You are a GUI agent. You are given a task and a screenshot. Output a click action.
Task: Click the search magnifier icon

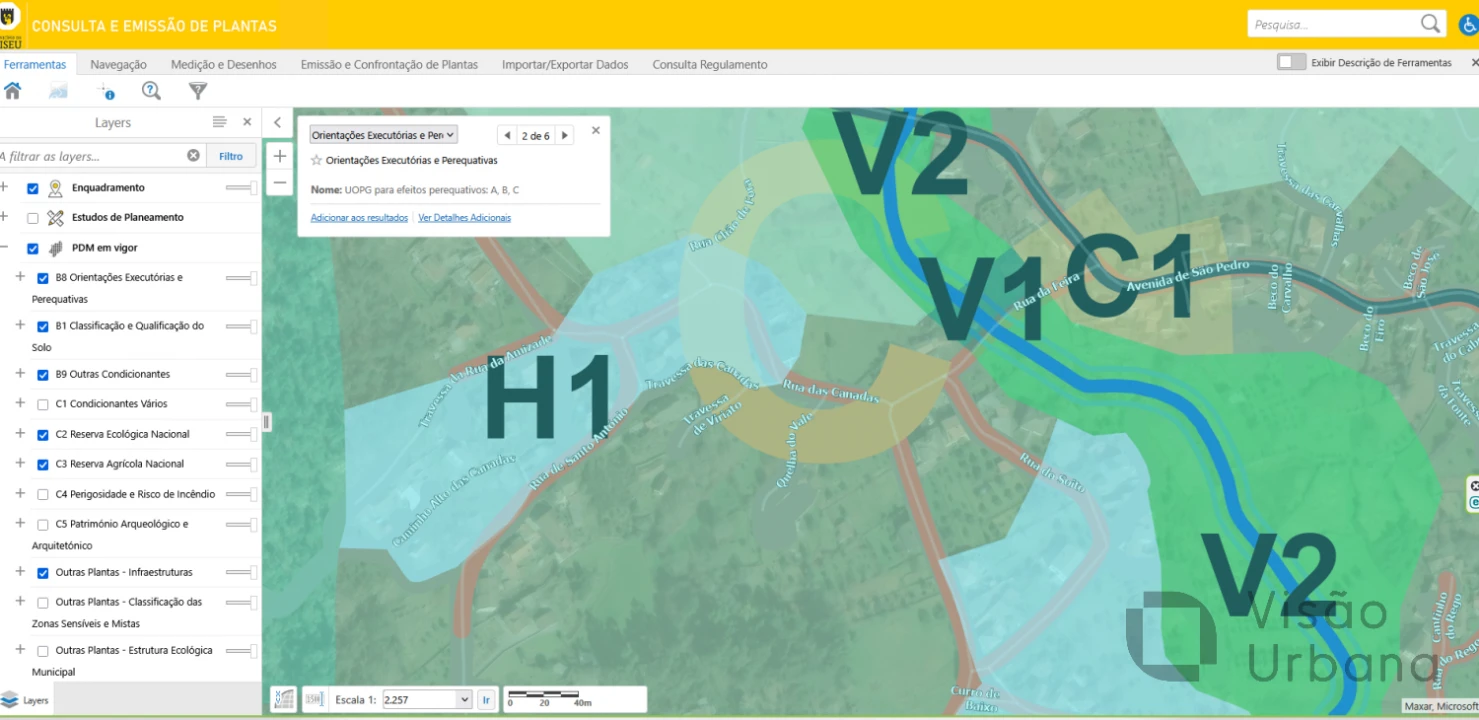click(1431, 24)
